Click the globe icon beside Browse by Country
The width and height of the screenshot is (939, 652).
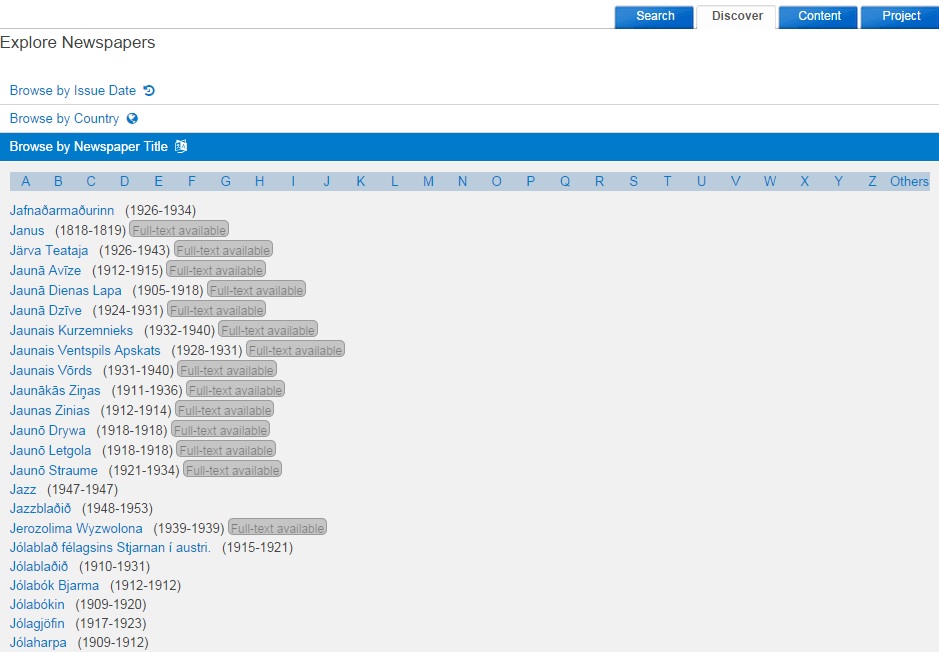coord(132,119)
